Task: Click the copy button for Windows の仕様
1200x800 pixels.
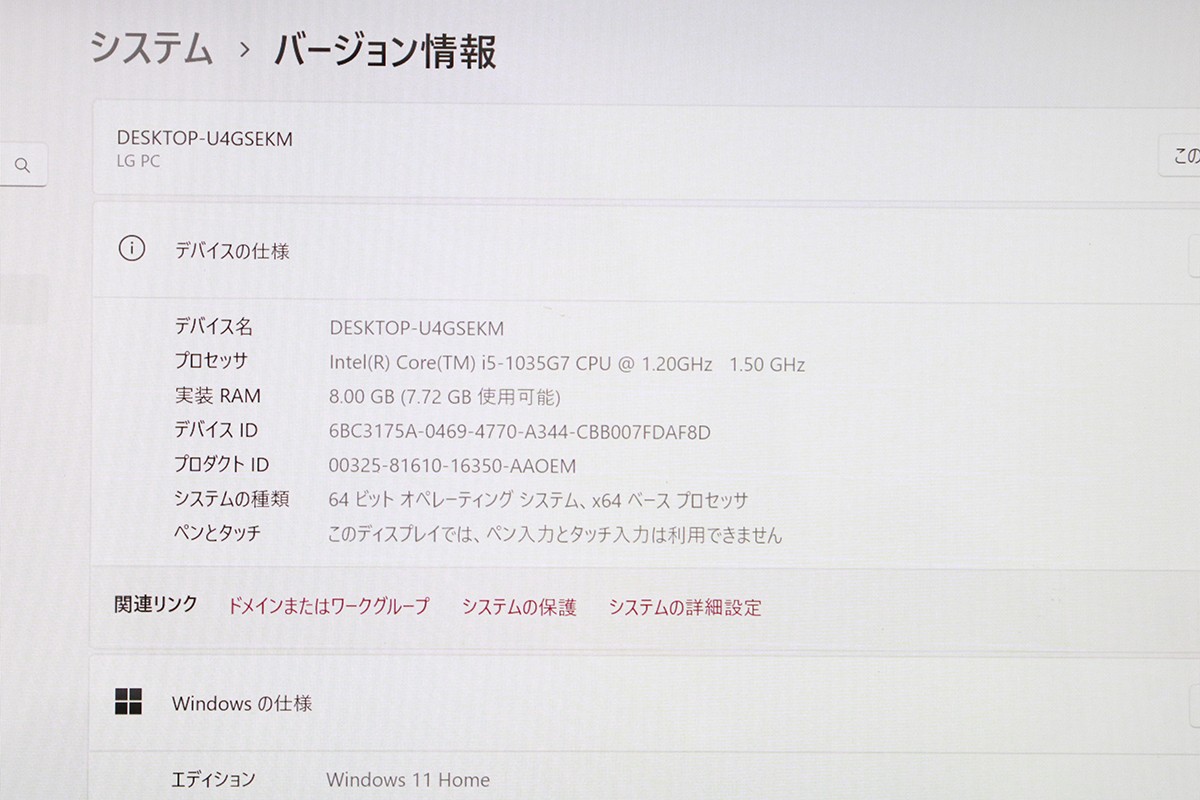Action: pyautogui.click(x=1194, y=707)
